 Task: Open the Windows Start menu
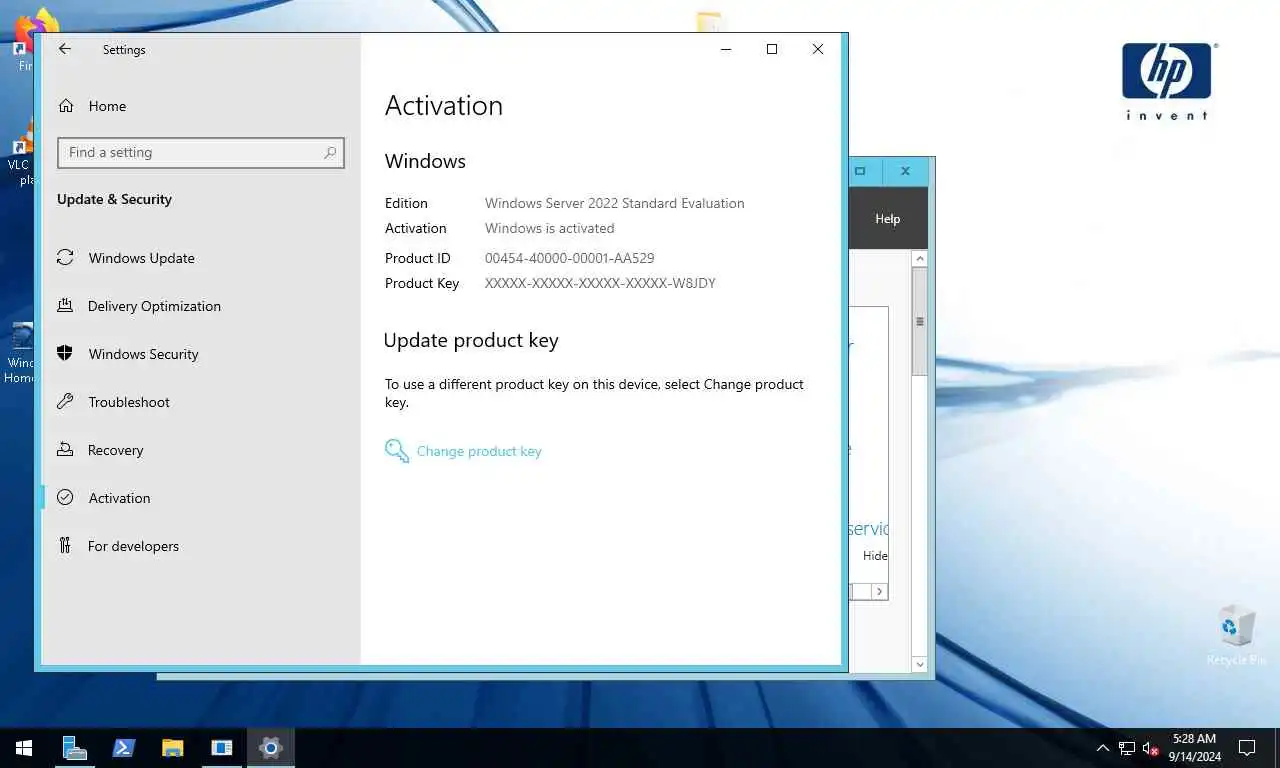tap(24, 748)
